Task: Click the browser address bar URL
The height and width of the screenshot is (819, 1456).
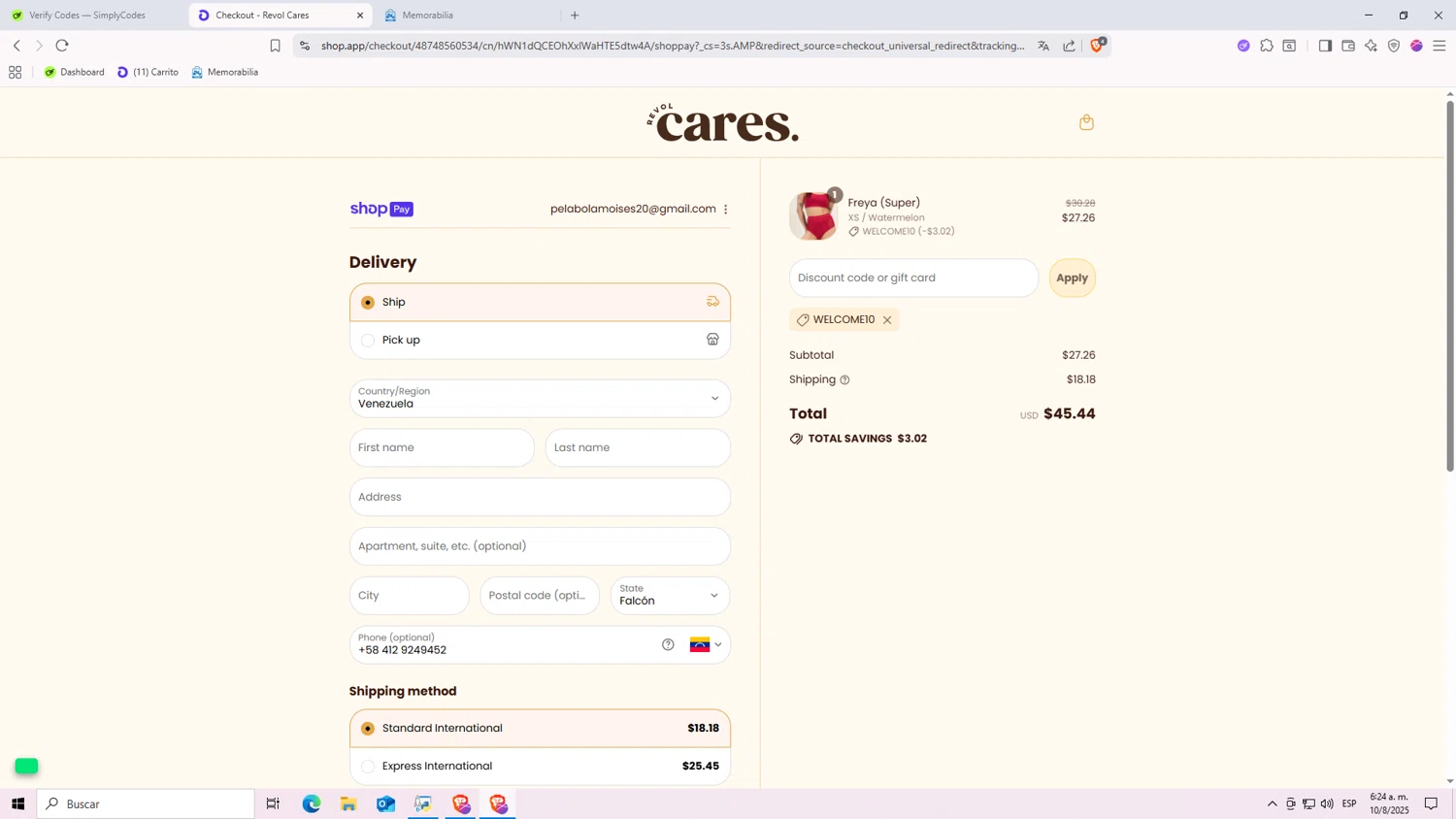Action: point(672,46)
